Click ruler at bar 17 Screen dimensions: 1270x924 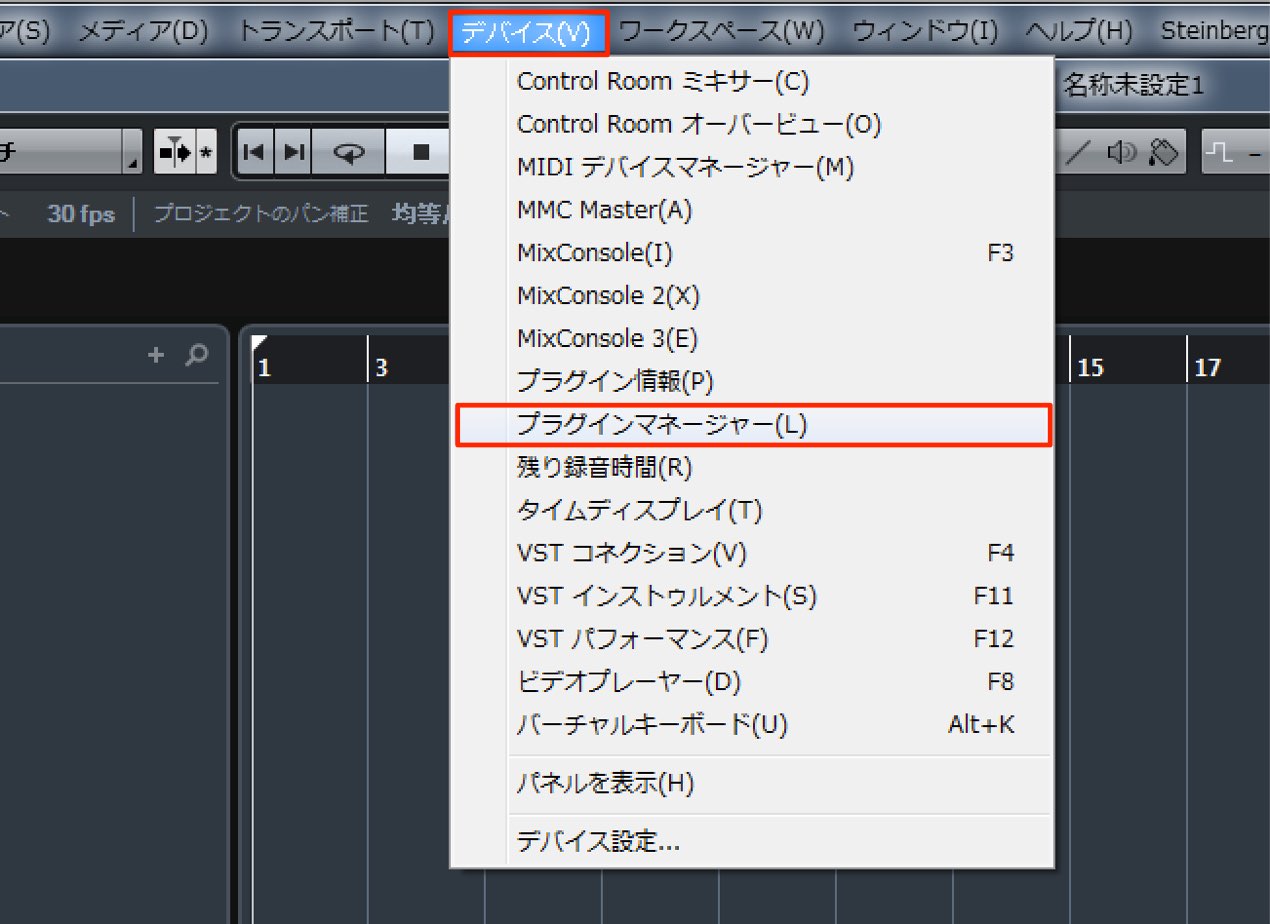(x=1208, y=368)
